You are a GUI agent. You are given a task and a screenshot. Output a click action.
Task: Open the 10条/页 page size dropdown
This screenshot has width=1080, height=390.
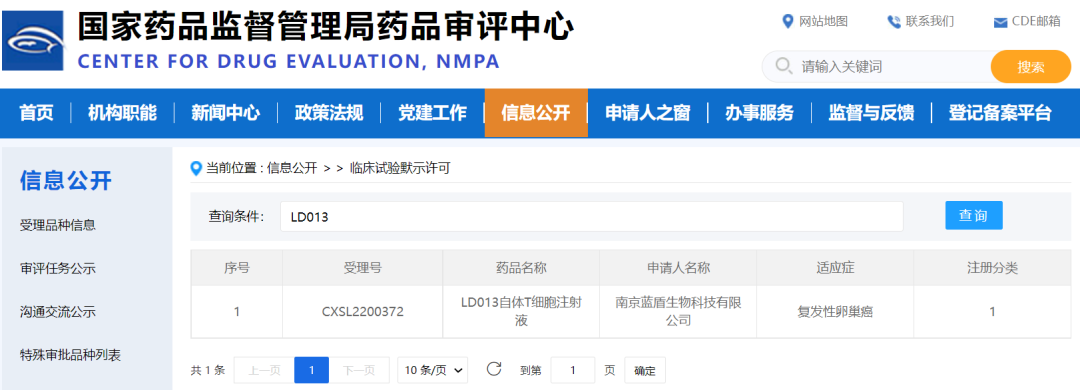(433, 370)
